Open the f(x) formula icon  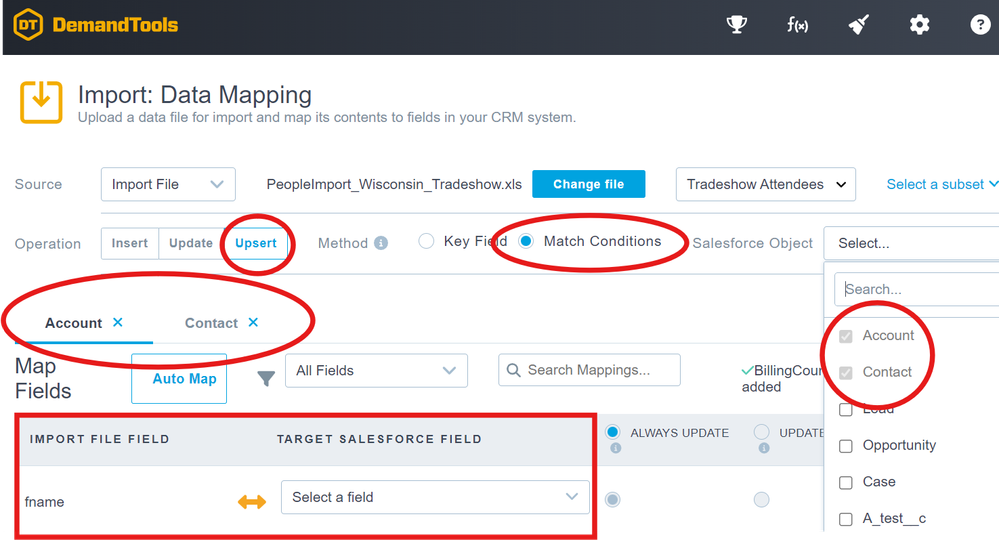tap(797, 25)
